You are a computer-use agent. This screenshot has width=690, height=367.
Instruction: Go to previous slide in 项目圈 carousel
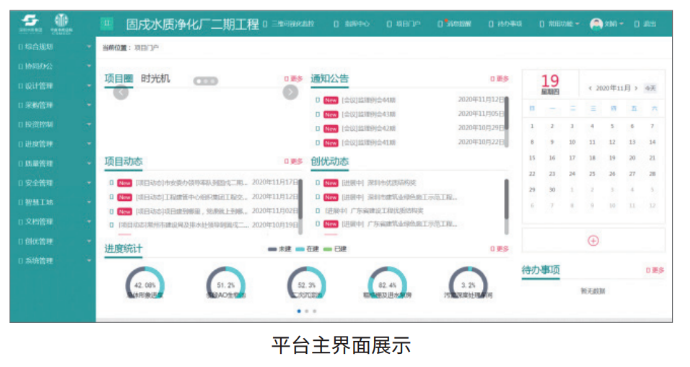[x=121, y=92]
